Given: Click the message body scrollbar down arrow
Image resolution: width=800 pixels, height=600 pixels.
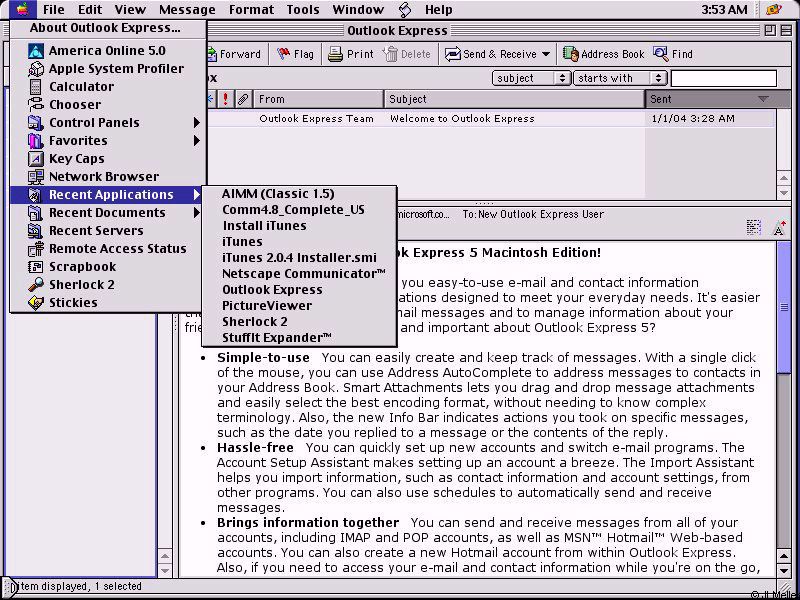Looking at the screenshot, I should pos(784,570).
